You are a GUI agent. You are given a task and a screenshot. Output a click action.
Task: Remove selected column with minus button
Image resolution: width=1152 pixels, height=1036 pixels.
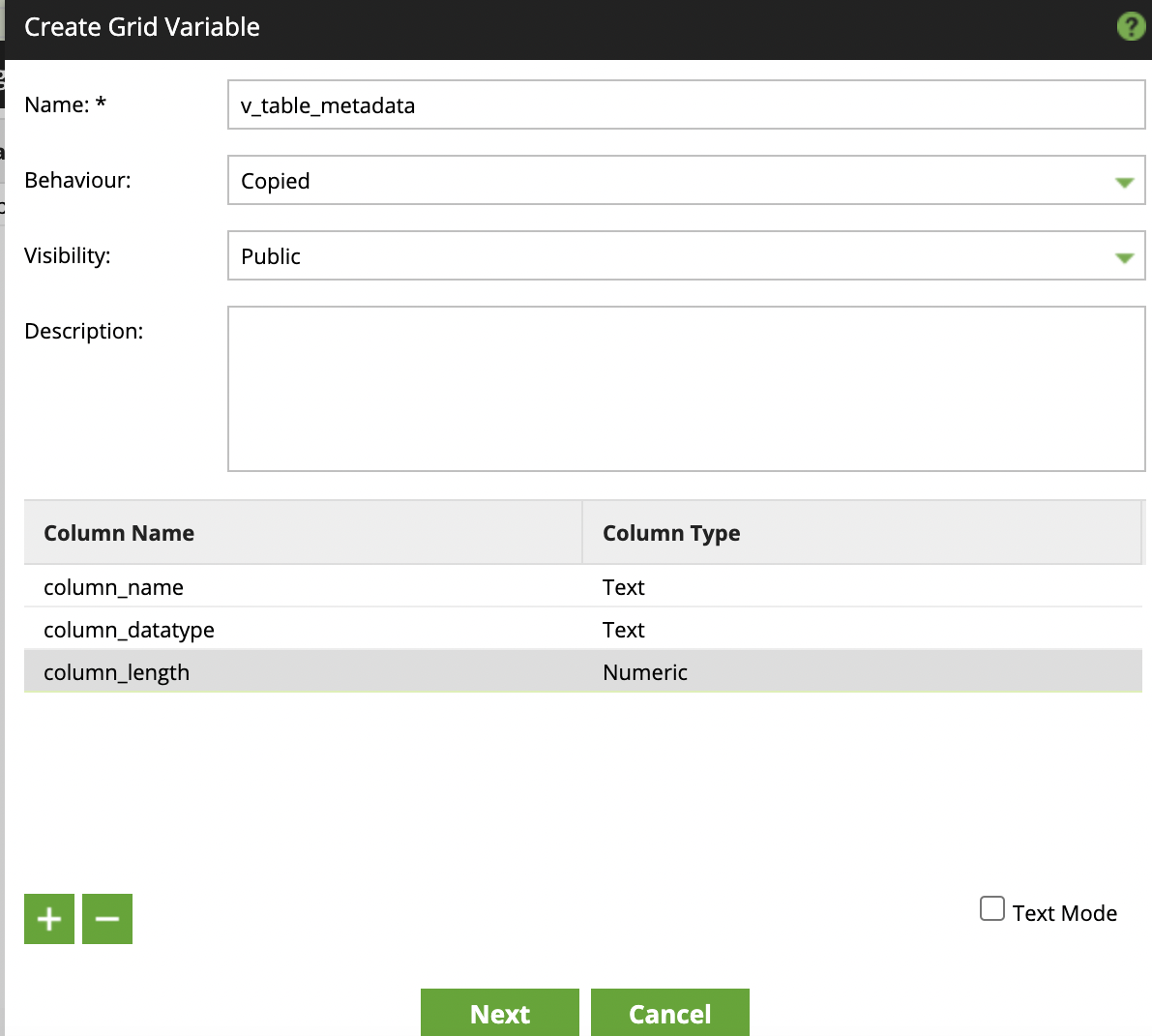107,918
